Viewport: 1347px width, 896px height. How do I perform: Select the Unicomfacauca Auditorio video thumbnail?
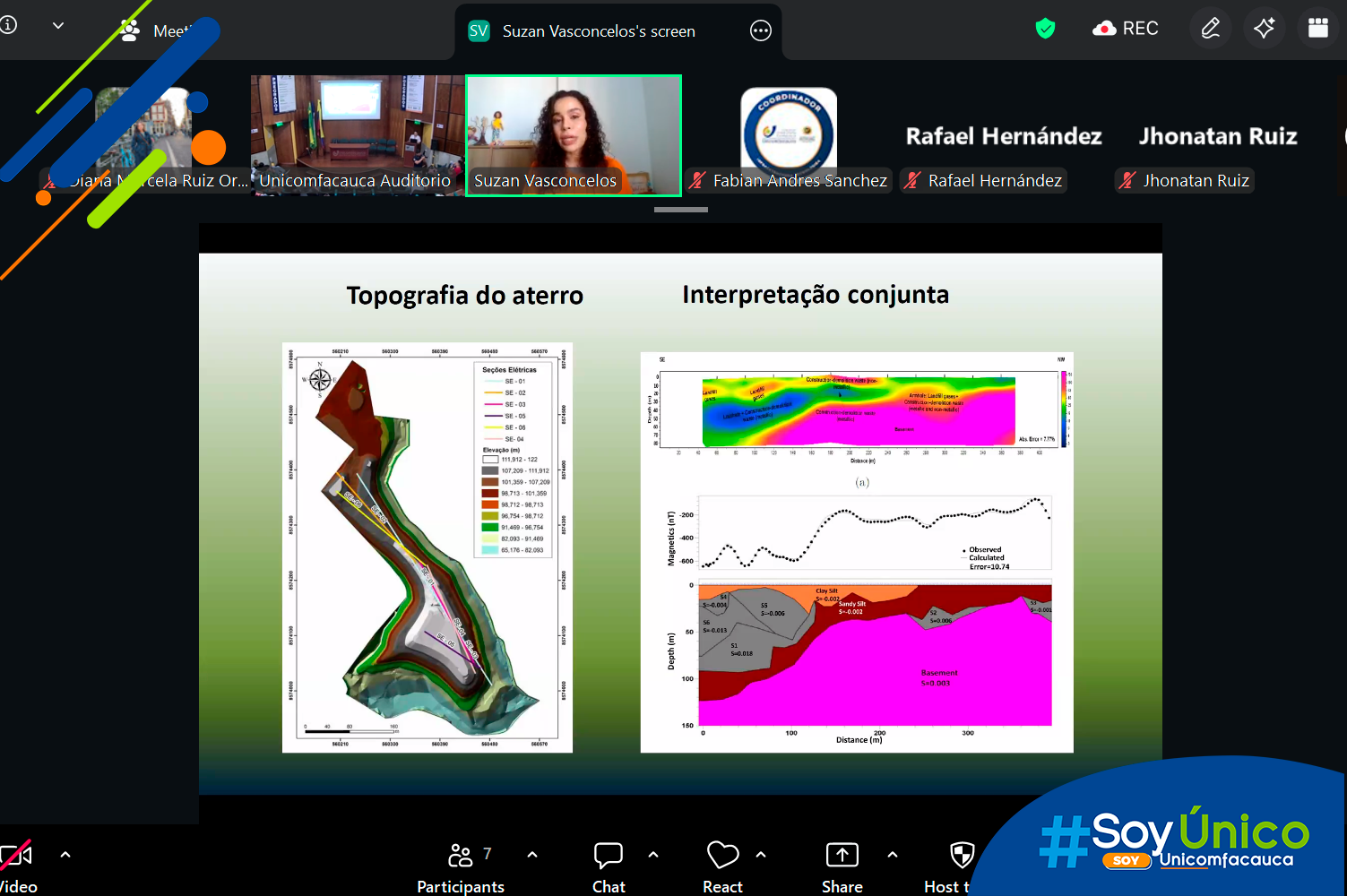click(358, 135)
